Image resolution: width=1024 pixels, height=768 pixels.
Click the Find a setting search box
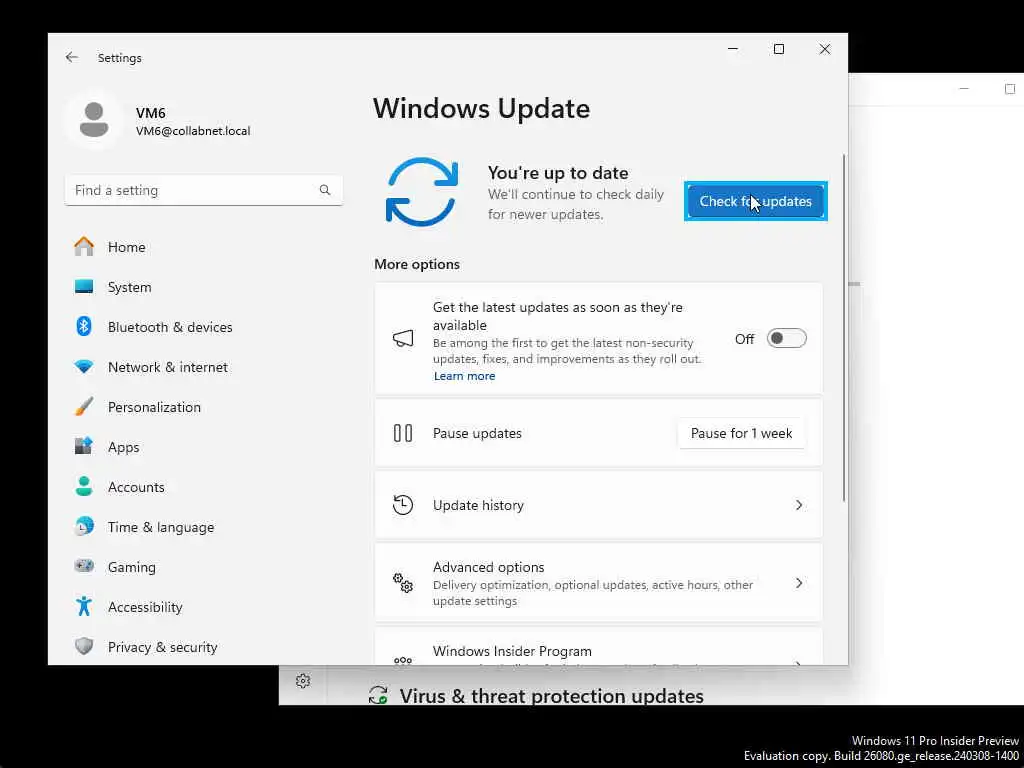click(x=204, y=190)
